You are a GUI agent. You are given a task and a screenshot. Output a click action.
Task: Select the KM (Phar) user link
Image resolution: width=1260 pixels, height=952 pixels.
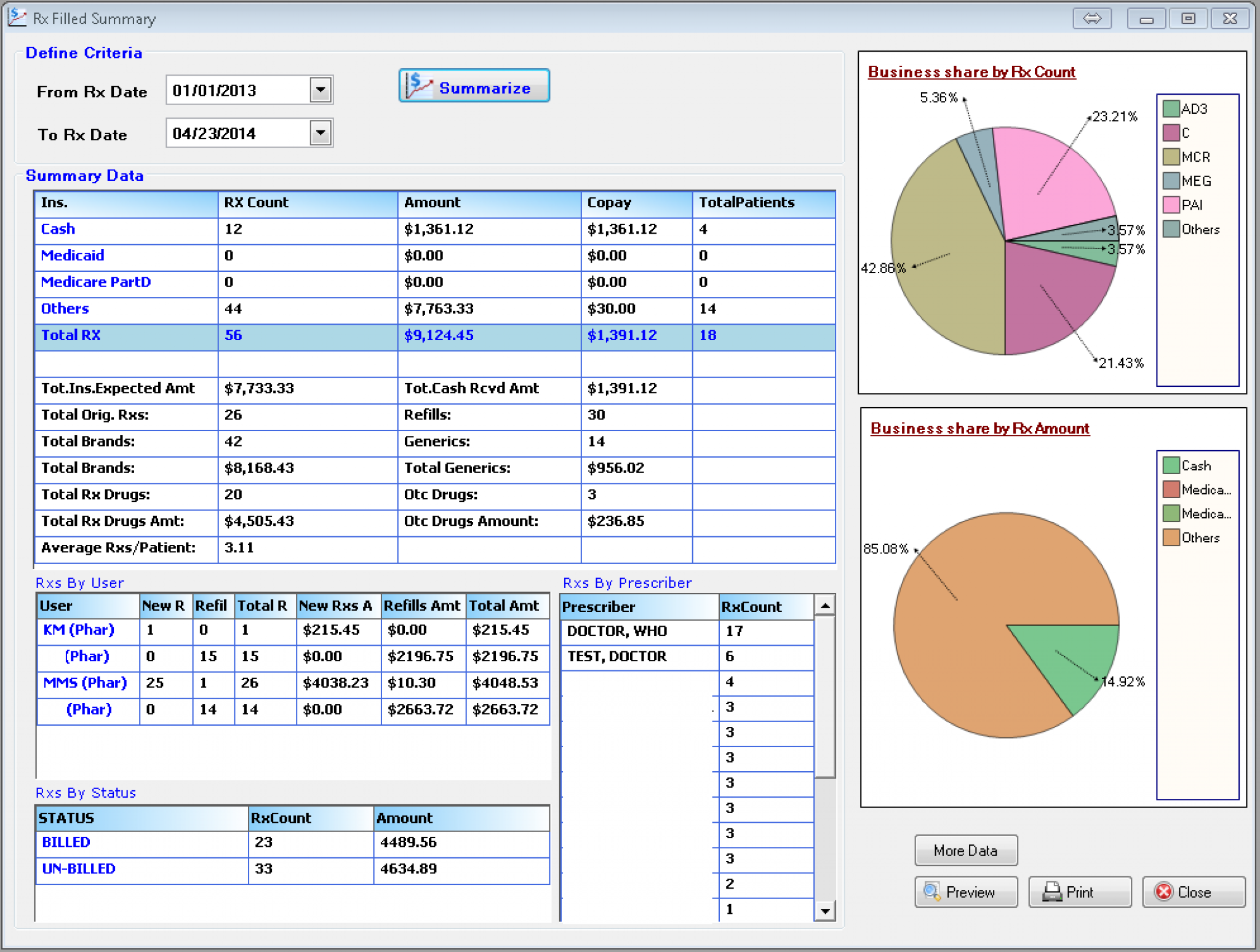(78, 630)
